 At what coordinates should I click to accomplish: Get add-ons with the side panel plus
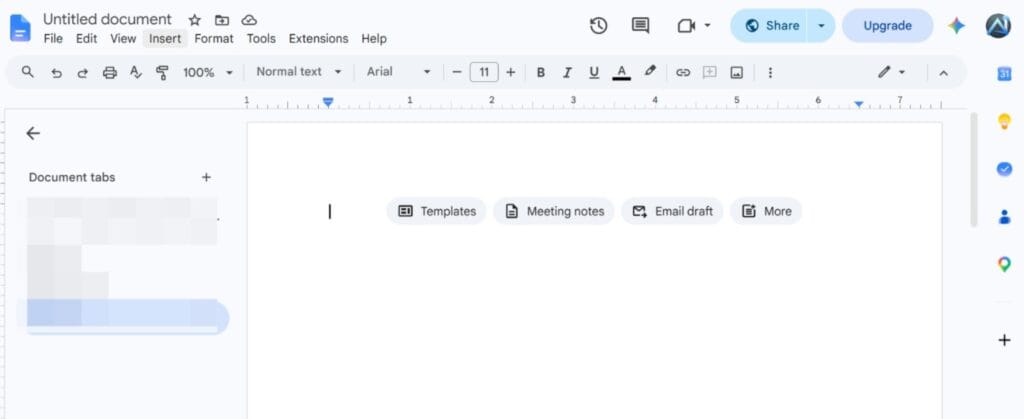[x=1004, y=340]
